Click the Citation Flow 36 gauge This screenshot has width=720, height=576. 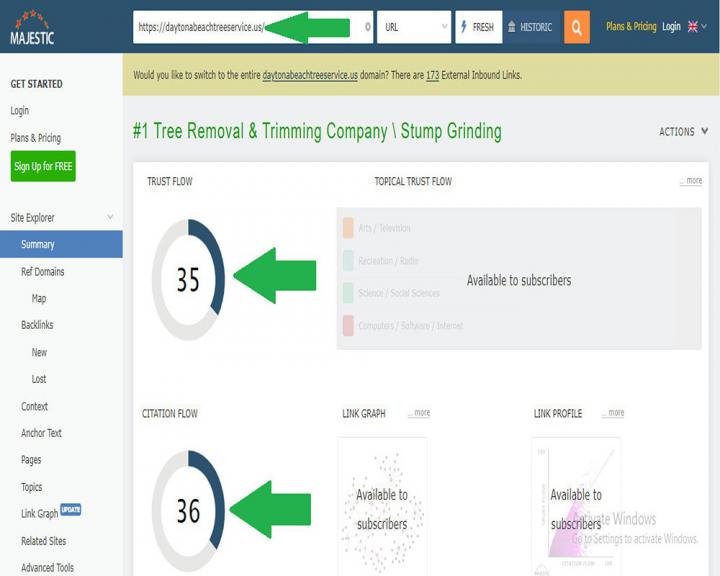[188, 511]
